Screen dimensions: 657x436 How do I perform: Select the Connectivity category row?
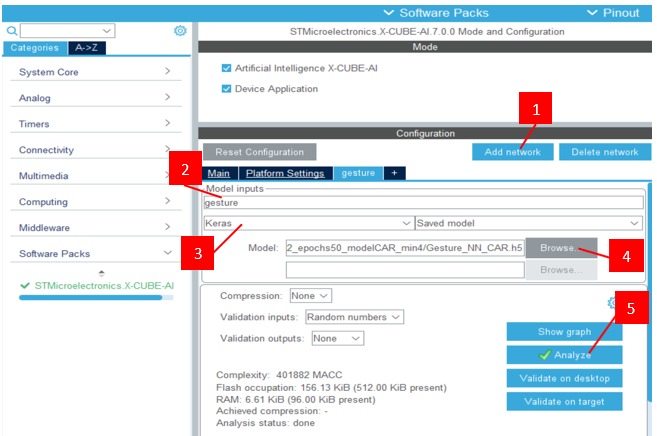click(96, 150)
